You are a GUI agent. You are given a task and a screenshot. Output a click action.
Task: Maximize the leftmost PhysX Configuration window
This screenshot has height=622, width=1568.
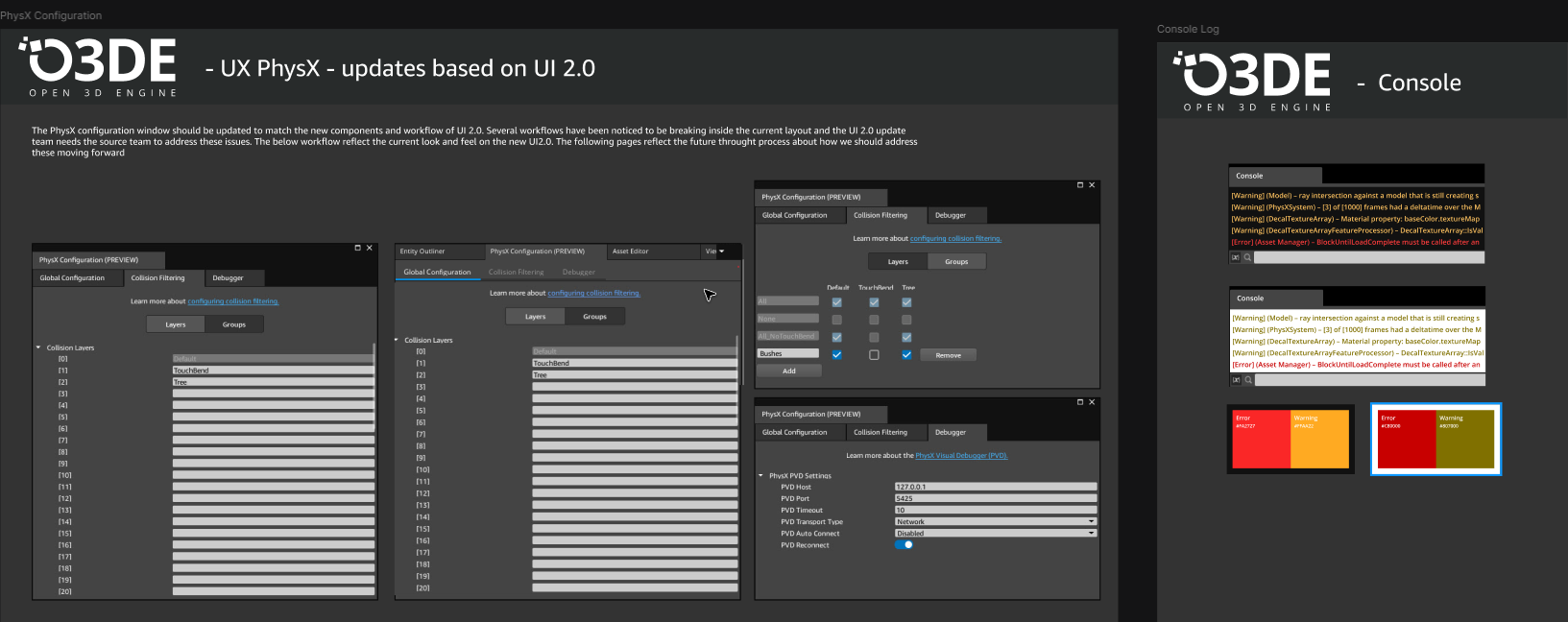point(358,248)
